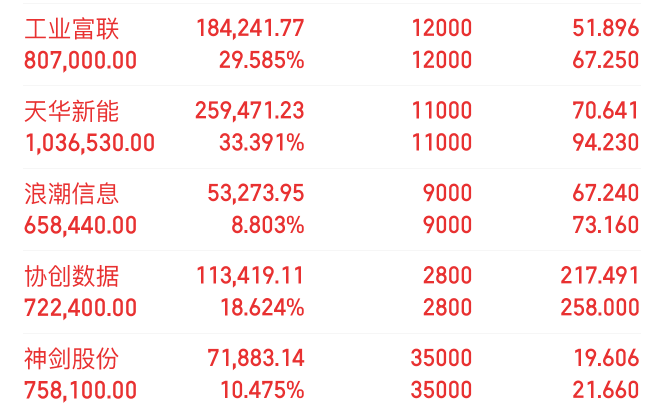Click profit amount 184,241.77

coord(250,29)
